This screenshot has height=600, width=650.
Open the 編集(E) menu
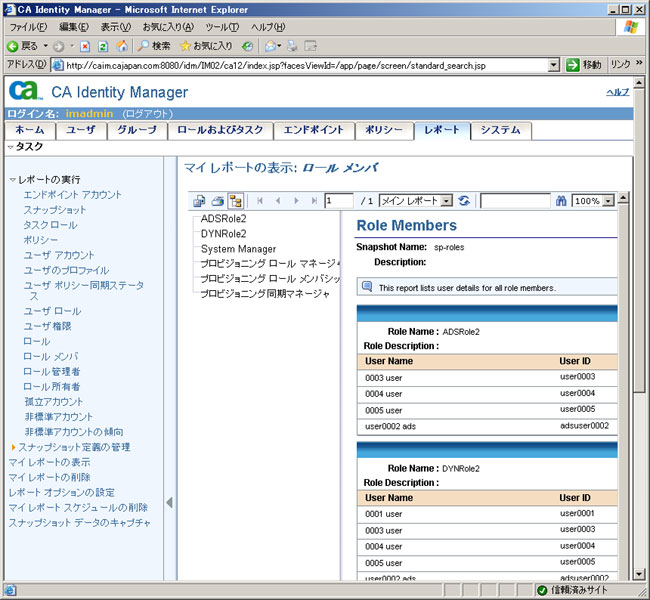(x=74, y=27)
